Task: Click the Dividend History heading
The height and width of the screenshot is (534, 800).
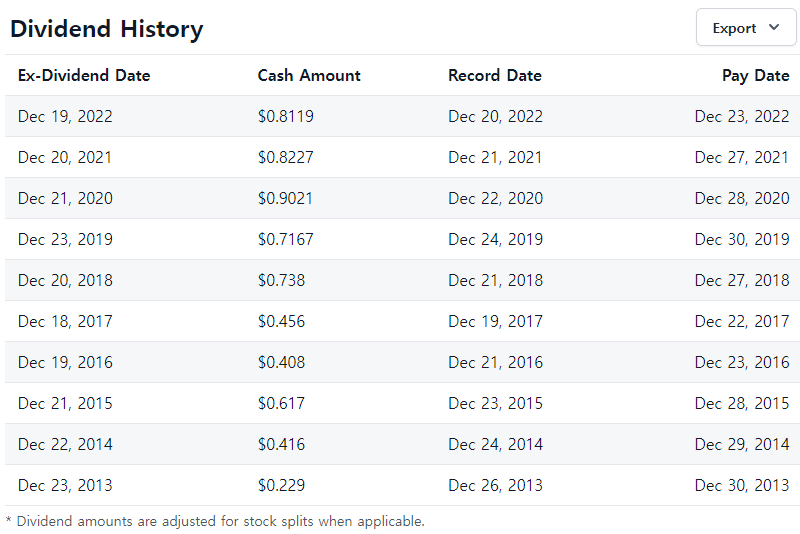Action: tap(107, 29)
